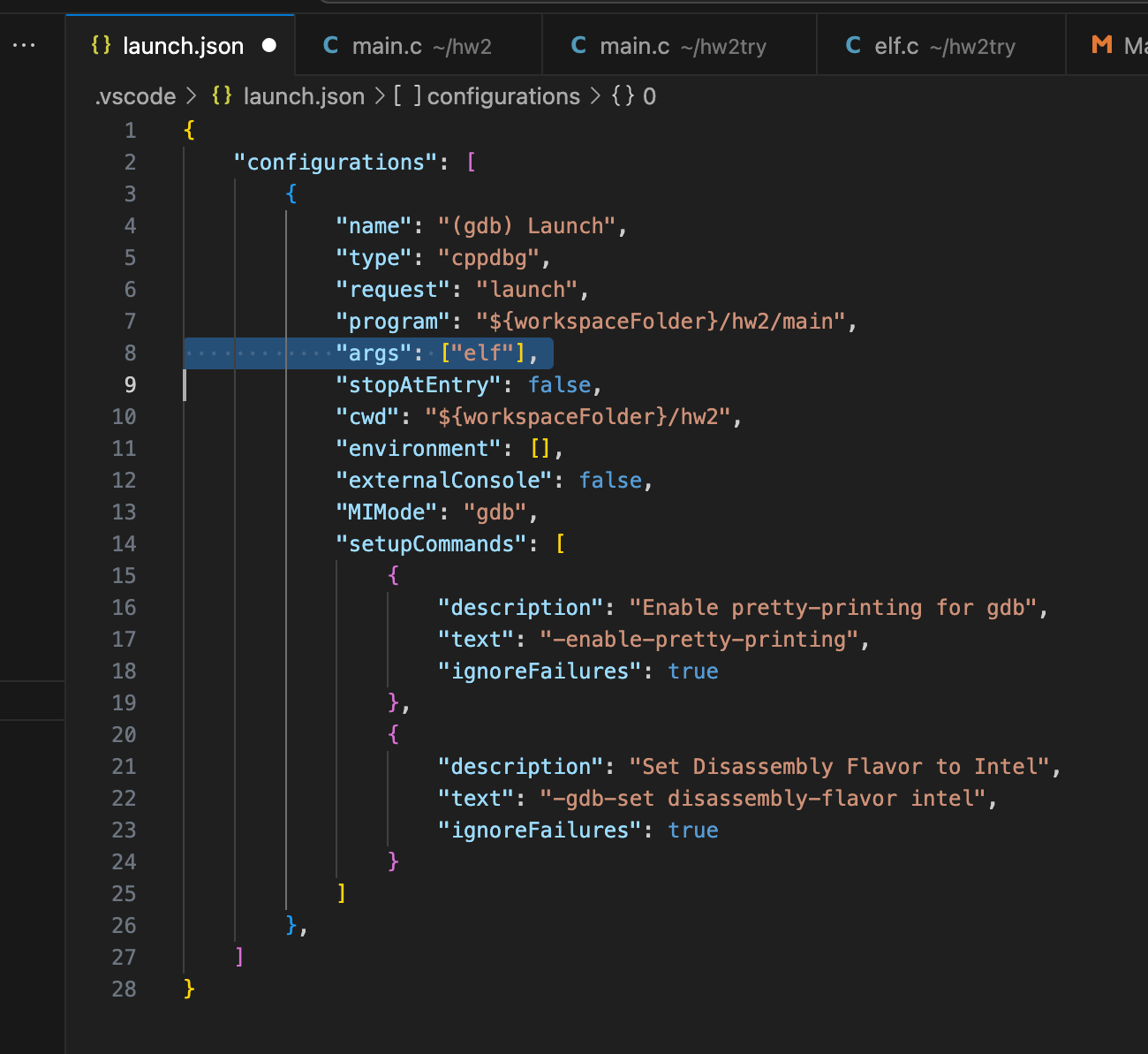The width and height of the screenshot is (1148, 1054).
Task: Place cursor on the "setupCommands" key
Action: click(x=432, y=544)
